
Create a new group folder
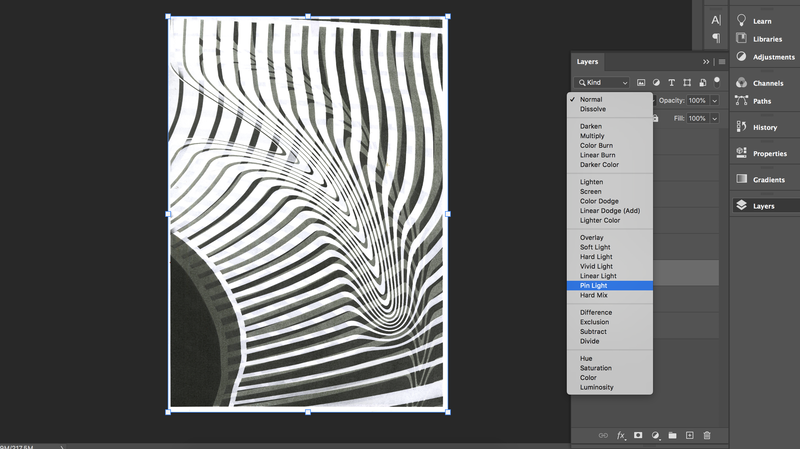click(672, 435)
